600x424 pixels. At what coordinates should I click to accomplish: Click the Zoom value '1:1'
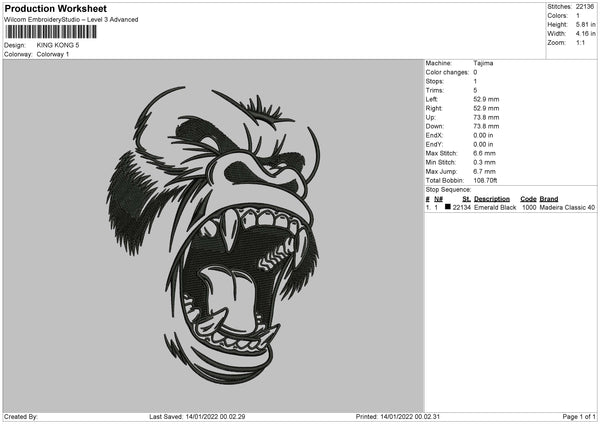tap(580, 42)
